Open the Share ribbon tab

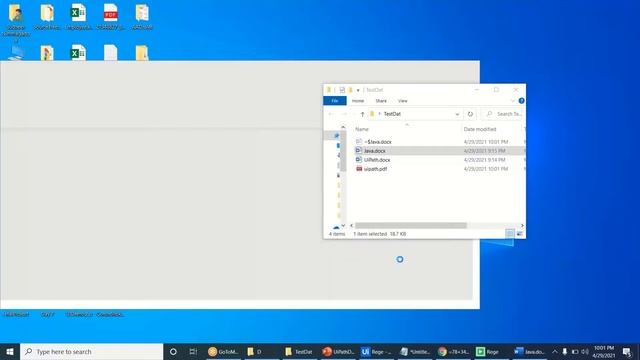coord(381,101)
